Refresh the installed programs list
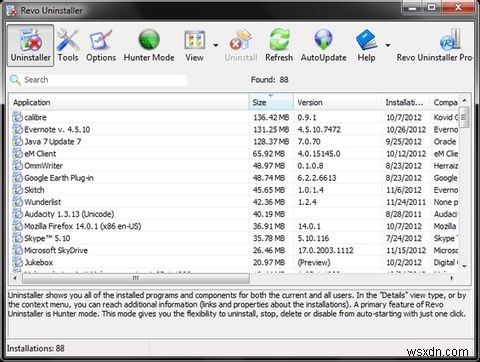This screenshot has width=480, height=362. coord(279,46)
